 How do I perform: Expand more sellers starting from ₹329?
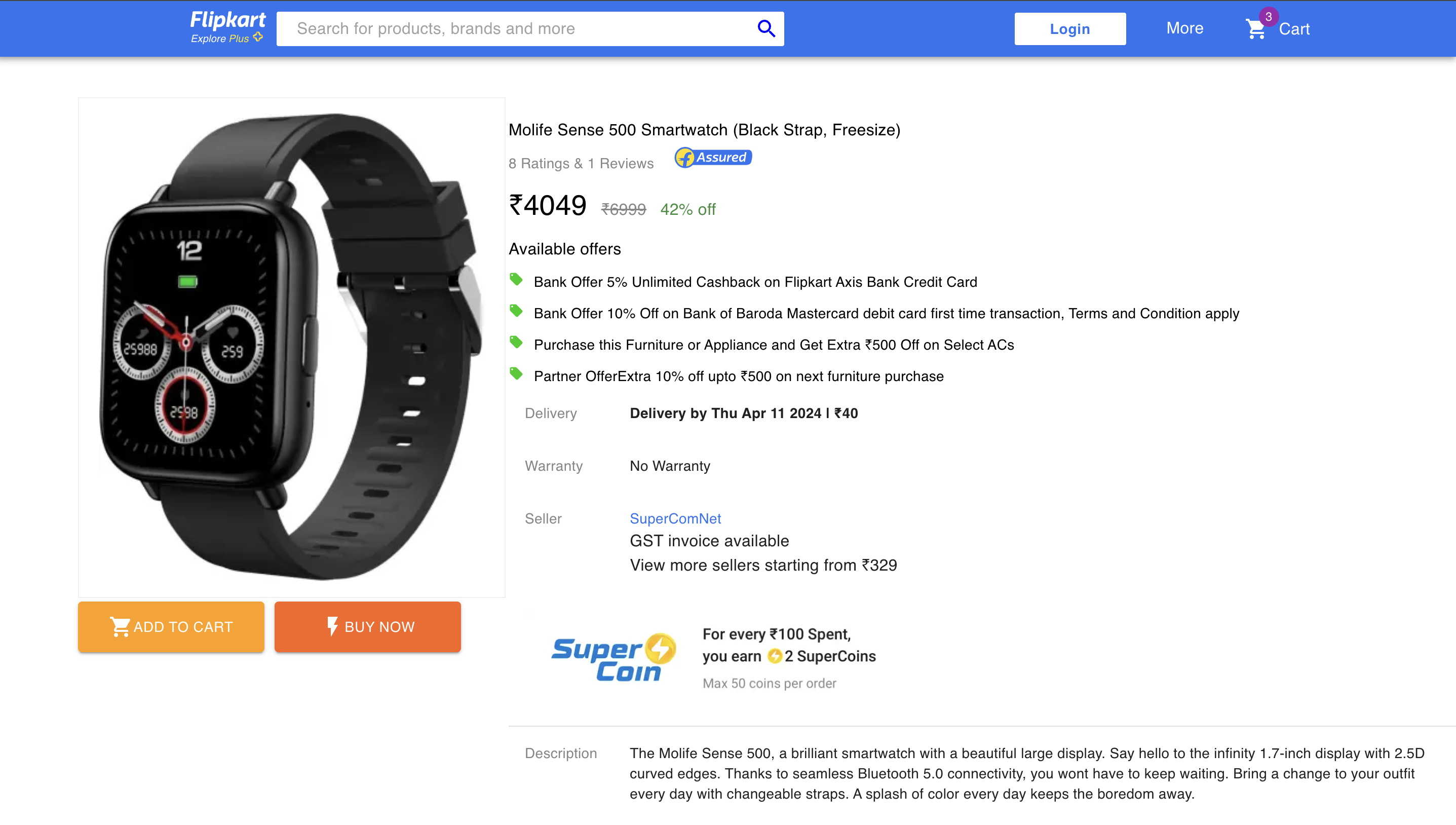tap(763, 565)
